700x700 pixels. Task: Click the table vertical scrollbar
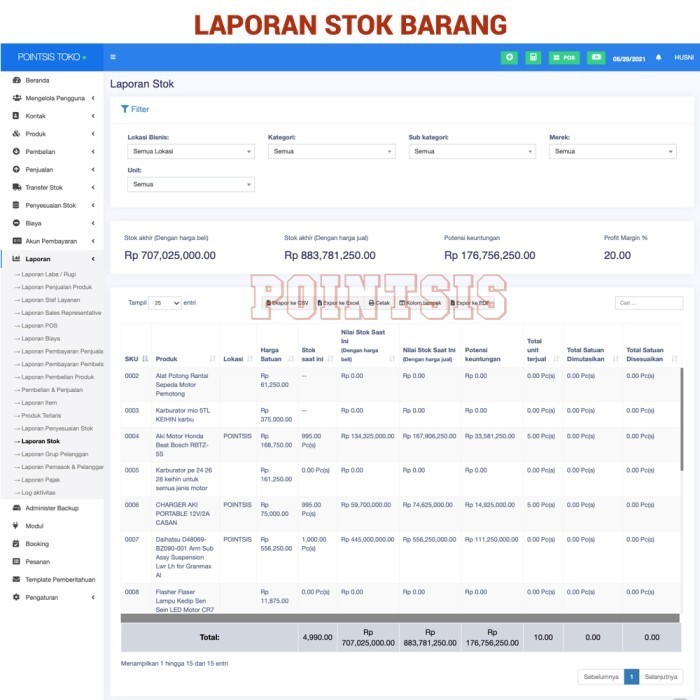point(681,419)
